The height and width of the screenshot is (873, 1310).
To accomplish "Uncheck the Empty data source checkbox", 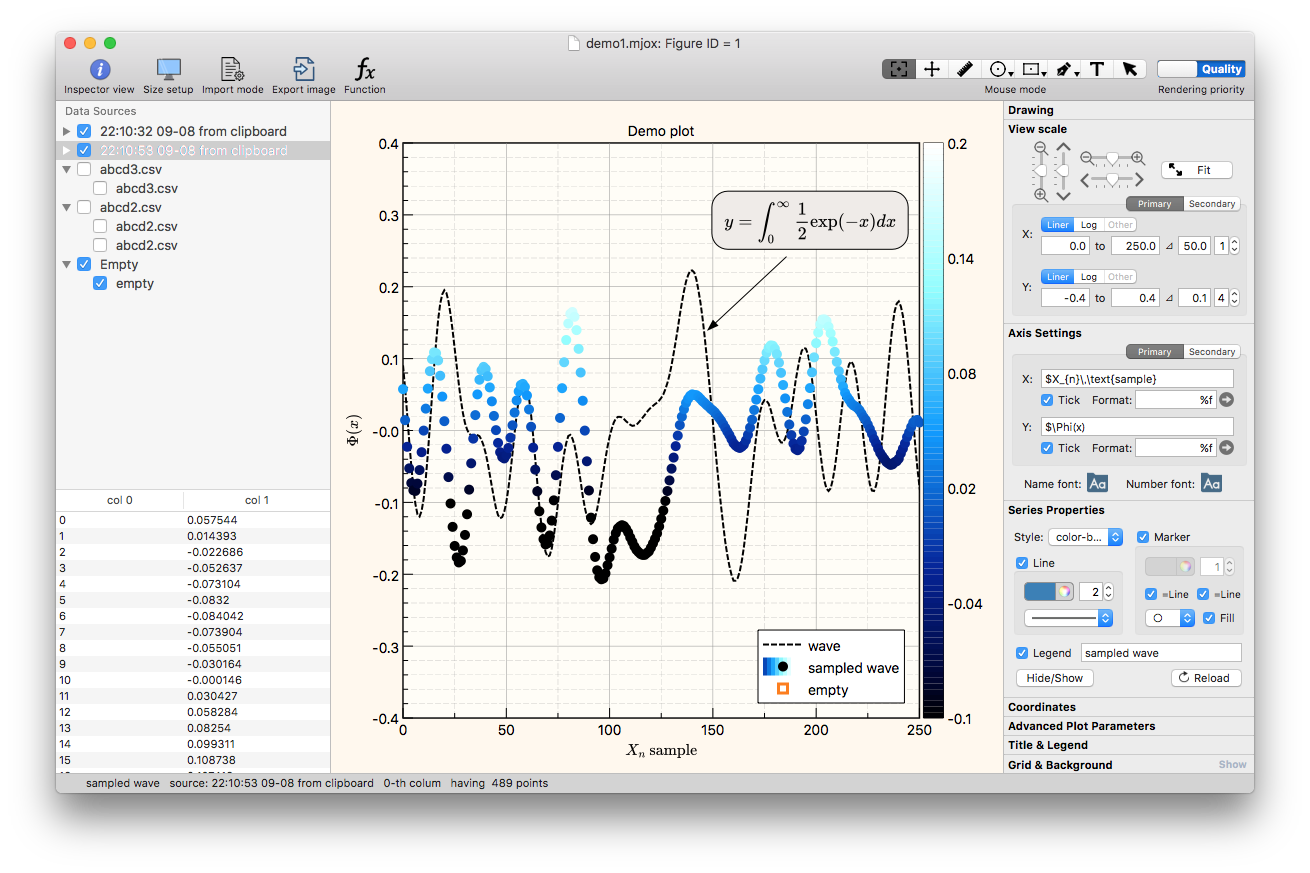I will pyautogui.click(x=84, y=264).
